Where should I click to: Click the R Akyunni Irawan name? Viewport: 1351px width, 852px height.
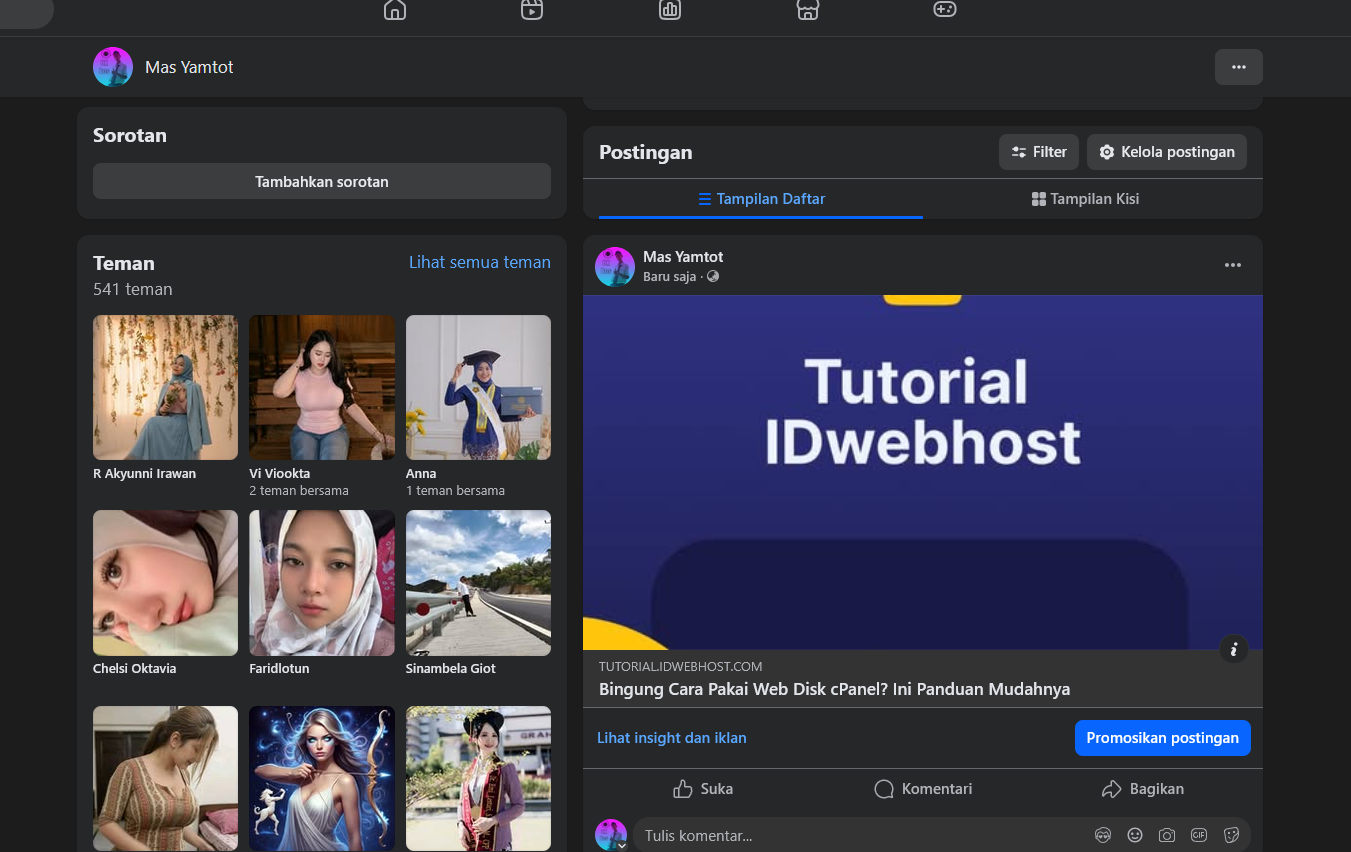coord(145,473)
